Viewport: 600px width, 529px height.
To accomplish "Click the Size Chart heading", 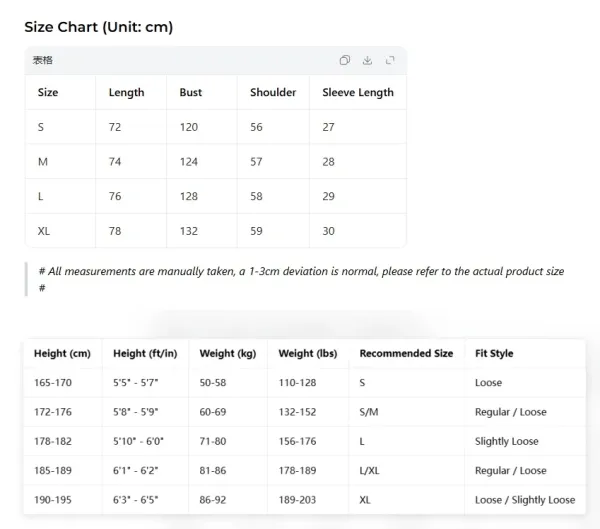I will [x=99, y=27].
